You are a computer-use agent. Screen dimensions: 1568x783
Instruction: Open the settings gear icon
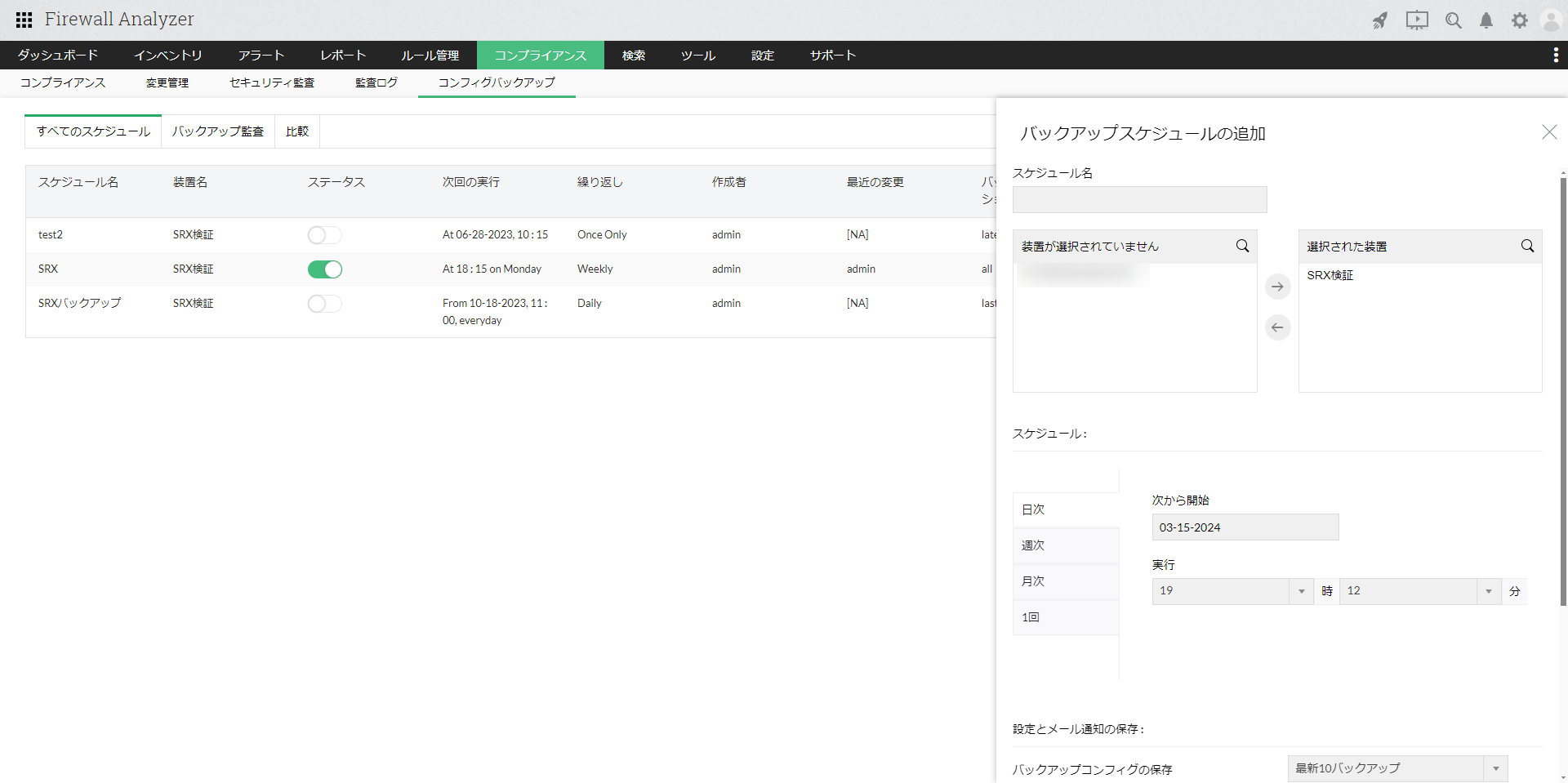(x=1519, y=20)
